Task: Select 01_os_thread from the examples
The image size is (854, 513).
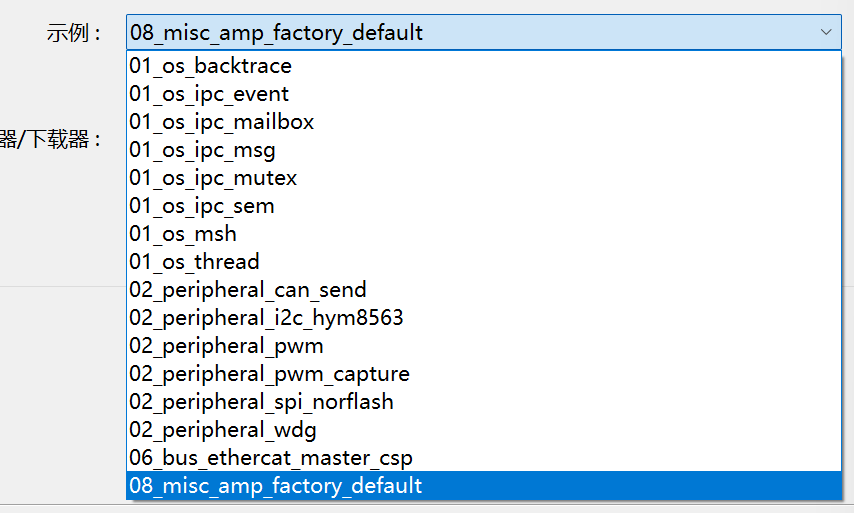Action: (x=195, y=262)
